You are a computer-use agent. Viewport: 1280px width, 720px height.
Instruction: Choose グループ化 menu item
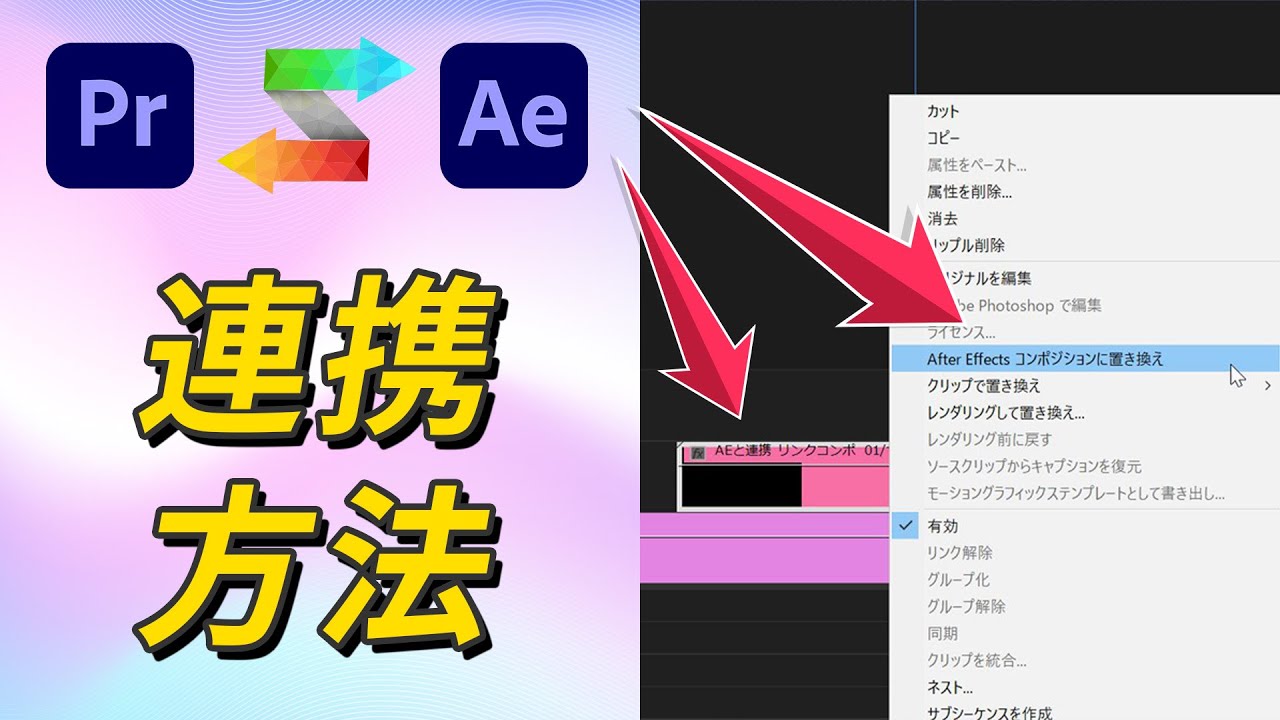(958, 580)
